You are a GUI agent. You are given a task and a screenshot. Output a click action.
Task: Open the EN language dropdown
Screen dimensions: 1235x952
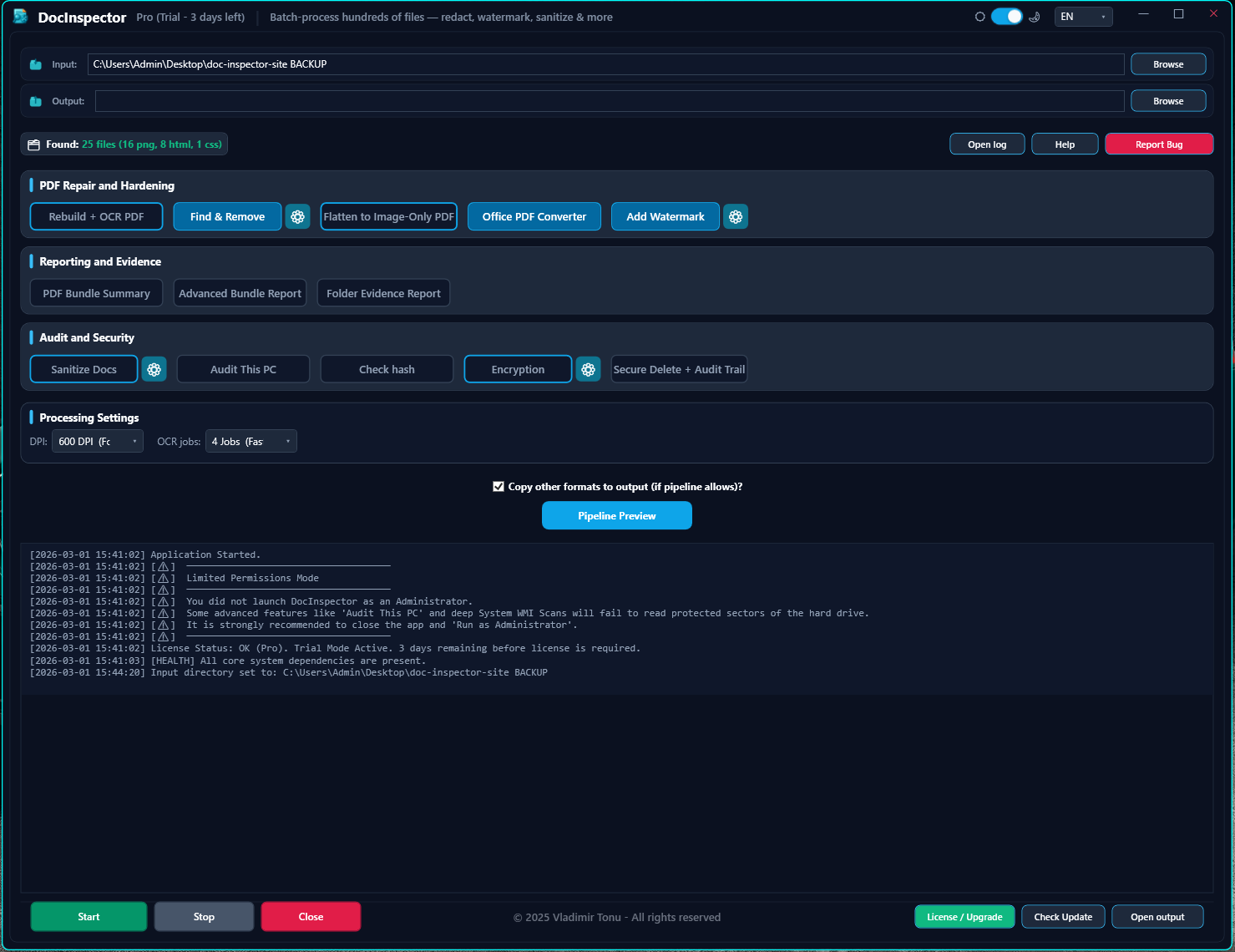1083,17
